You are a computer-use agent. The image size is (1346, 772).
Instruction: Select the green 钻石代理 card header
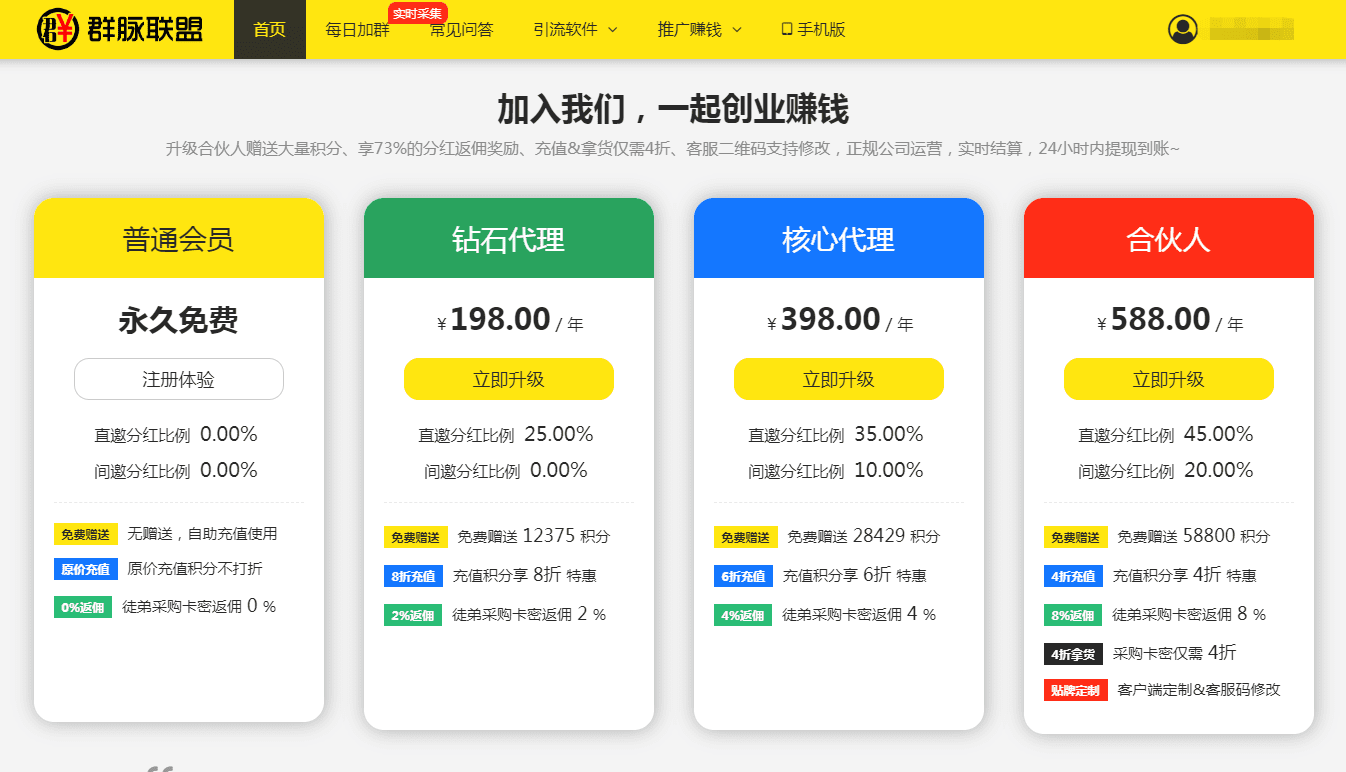[x=509, y=238]
